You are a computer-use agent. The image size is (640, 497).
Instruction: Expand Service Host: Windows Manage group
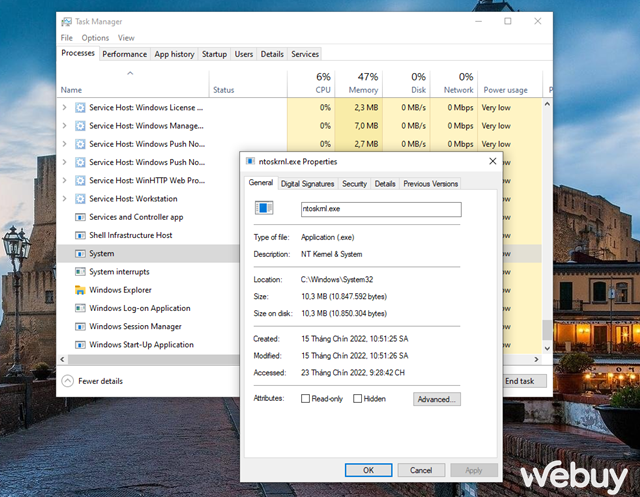pyautogui.click(x=64, y=126)
